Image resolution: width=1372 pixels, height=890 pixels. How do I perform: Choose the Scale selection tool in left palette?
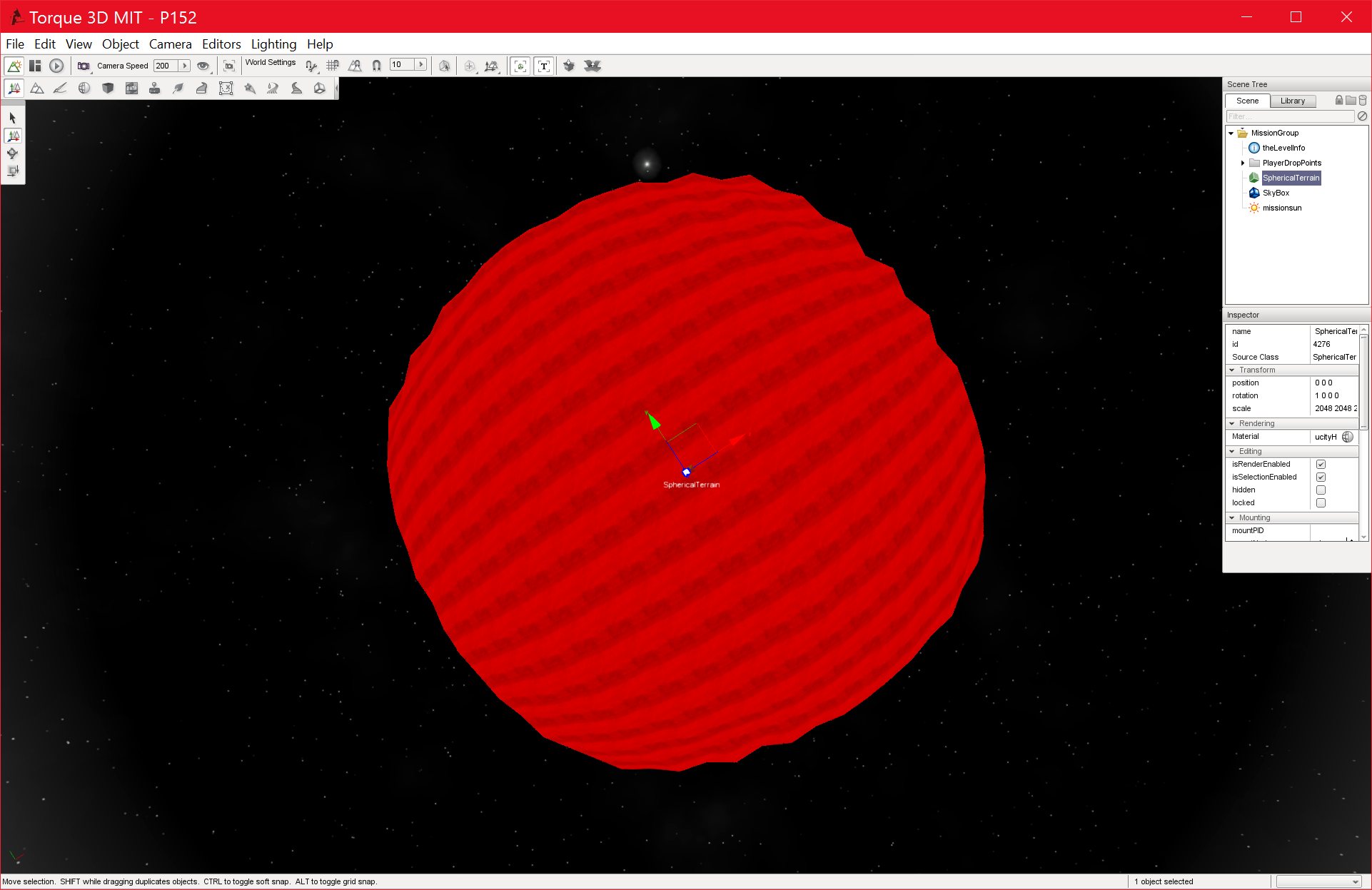[x=13, y=171]
